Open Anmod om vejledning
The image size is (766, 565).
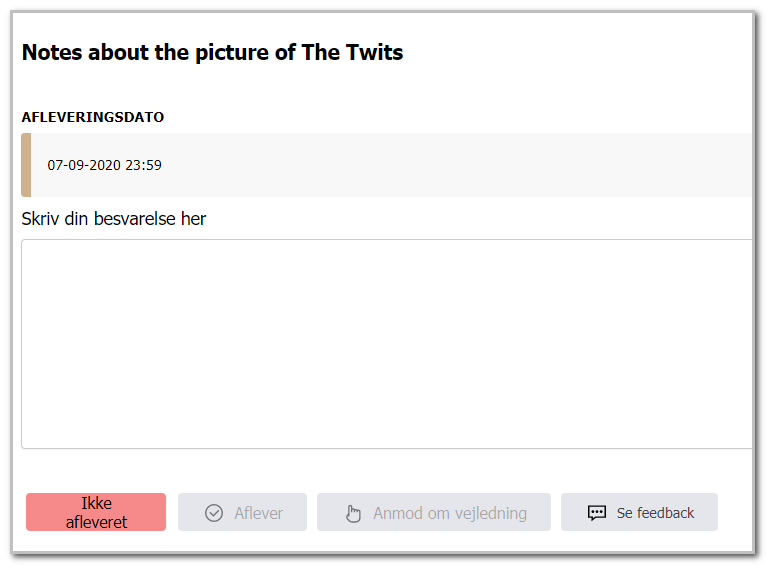click(434, 512)
